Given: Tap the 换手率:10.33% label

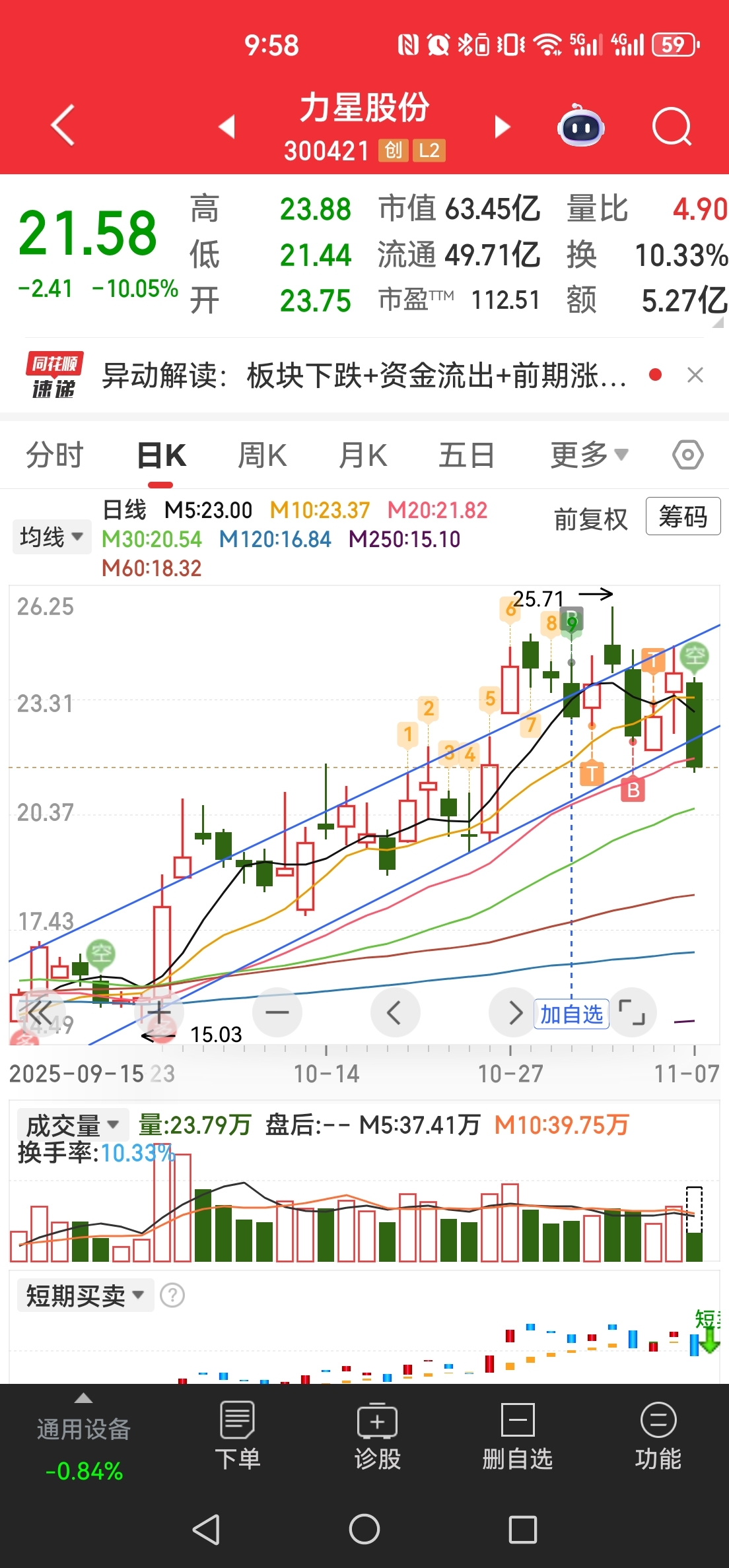Looking at the screenshot, I should [x=96, y=1153].
